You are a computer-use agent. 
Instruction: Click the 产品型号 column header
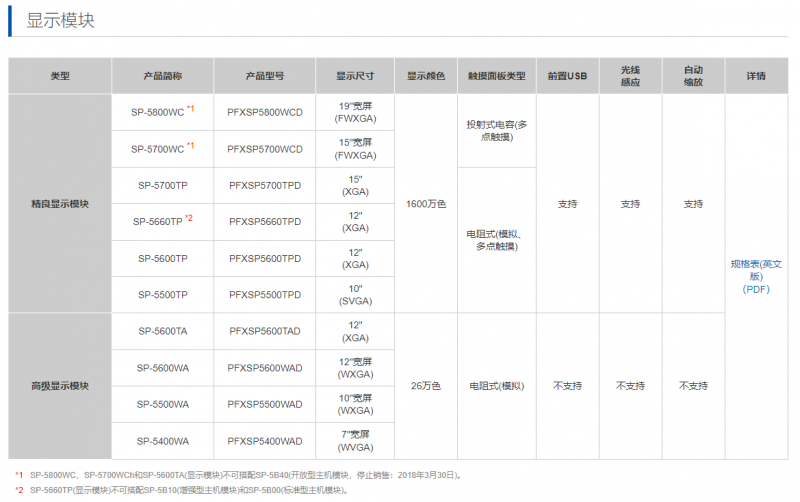pyautogui.click(x=265, y=76)
